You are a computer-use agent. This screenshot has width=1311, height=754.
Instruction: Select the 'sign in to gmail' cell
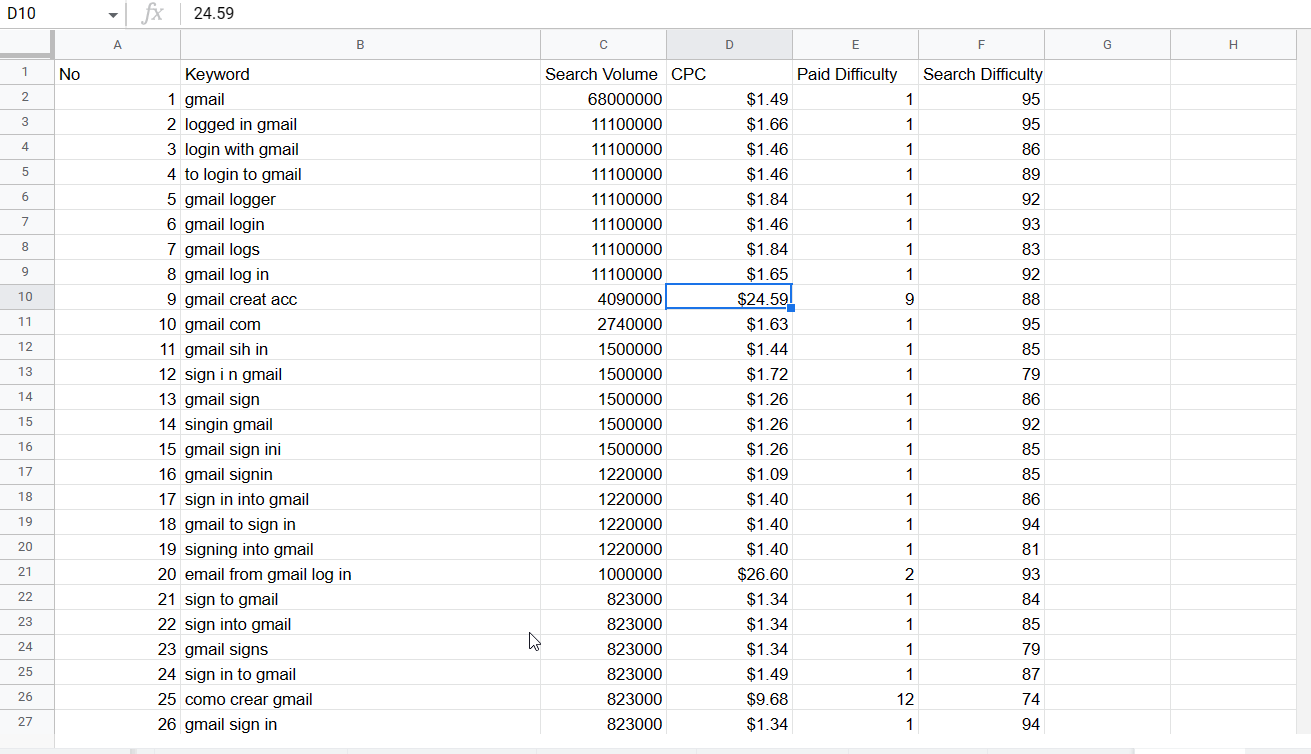[360, 674]
